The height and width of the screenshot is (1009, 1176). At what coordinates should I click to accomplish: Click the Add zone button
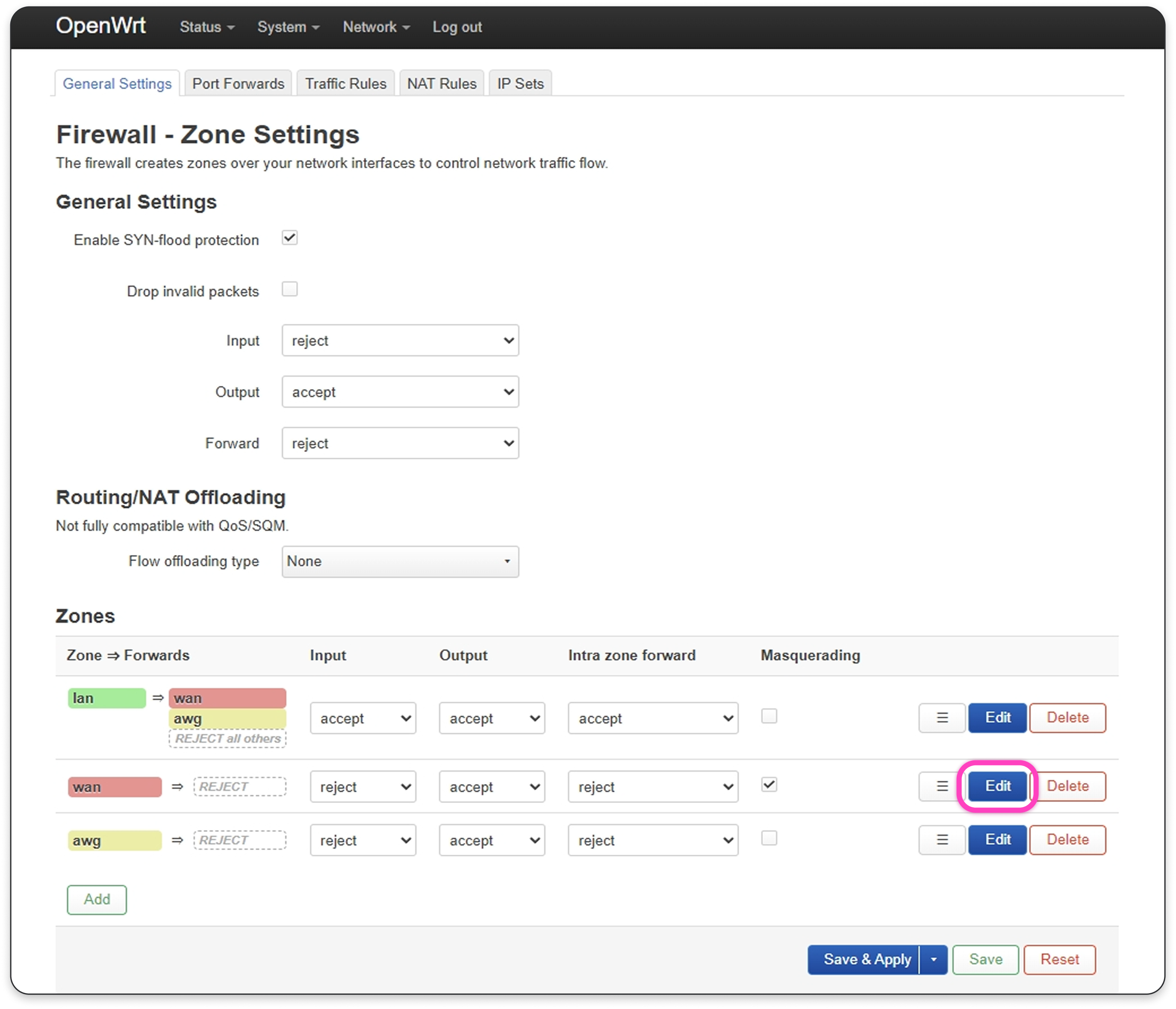pos(97,900)
